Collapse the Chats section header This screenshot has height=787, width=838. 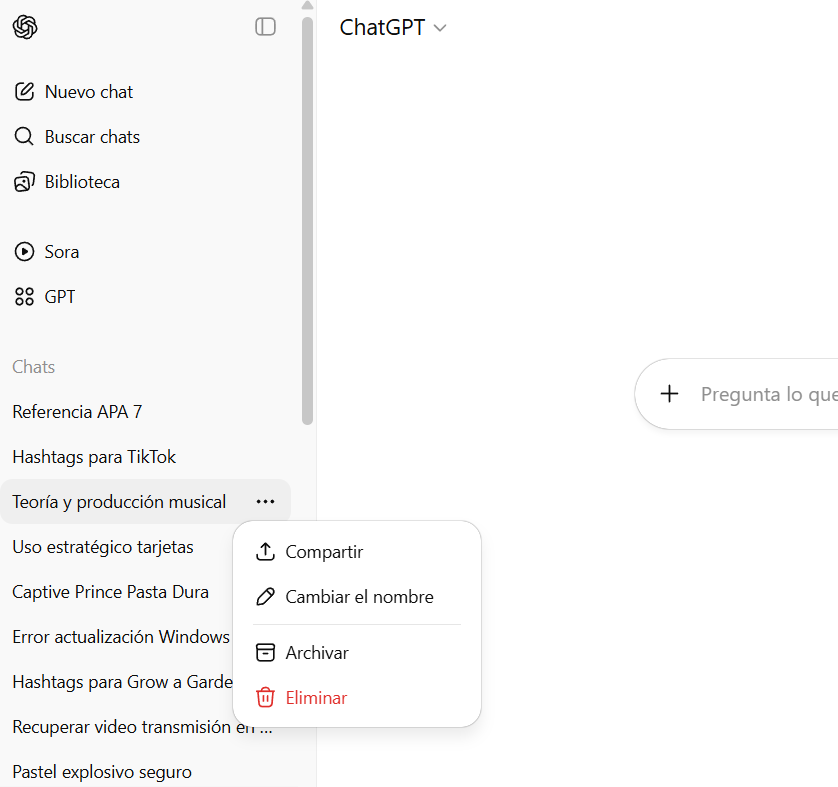[34, 367]
